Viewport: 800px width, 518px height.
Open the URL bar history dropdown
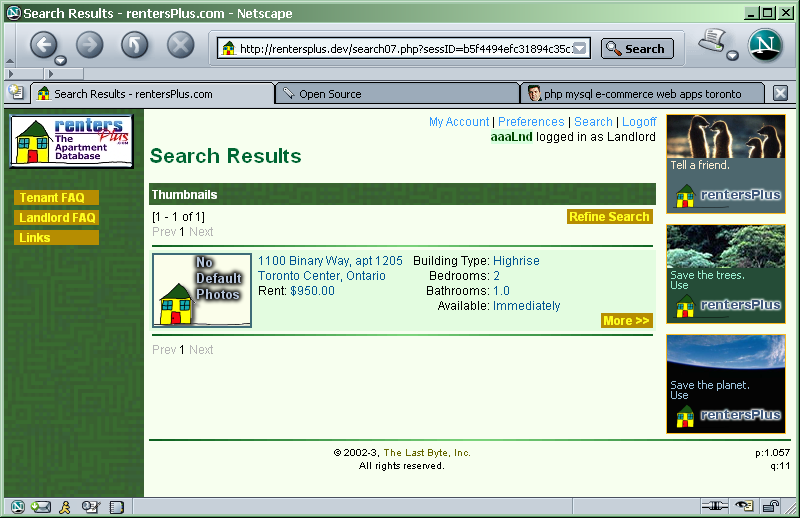[580, 48]
